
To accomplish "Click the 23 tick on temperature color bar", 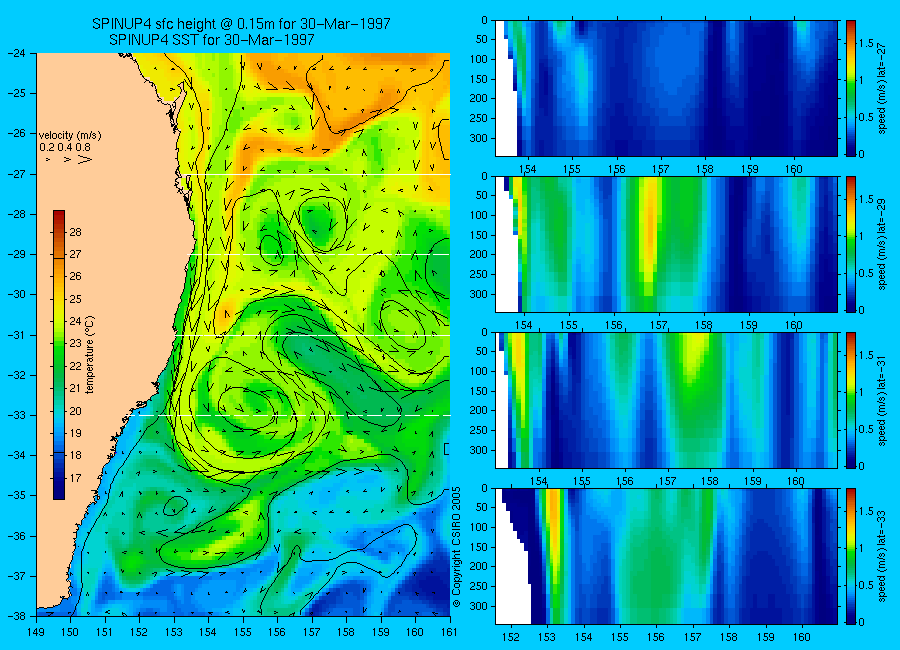I will pyautogui.click(x=75, y=343).
